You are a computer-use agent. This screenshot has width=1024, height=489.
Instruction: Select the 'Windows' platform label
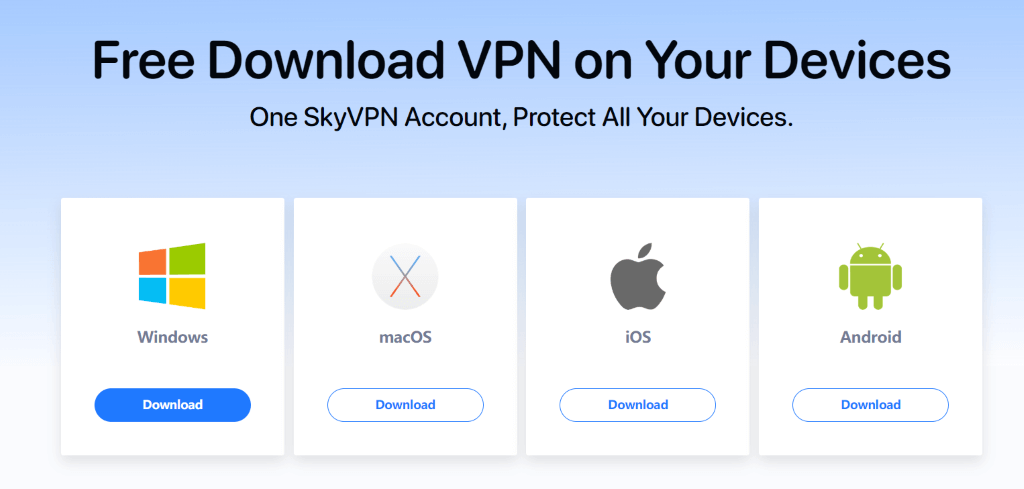coord(172,337)
